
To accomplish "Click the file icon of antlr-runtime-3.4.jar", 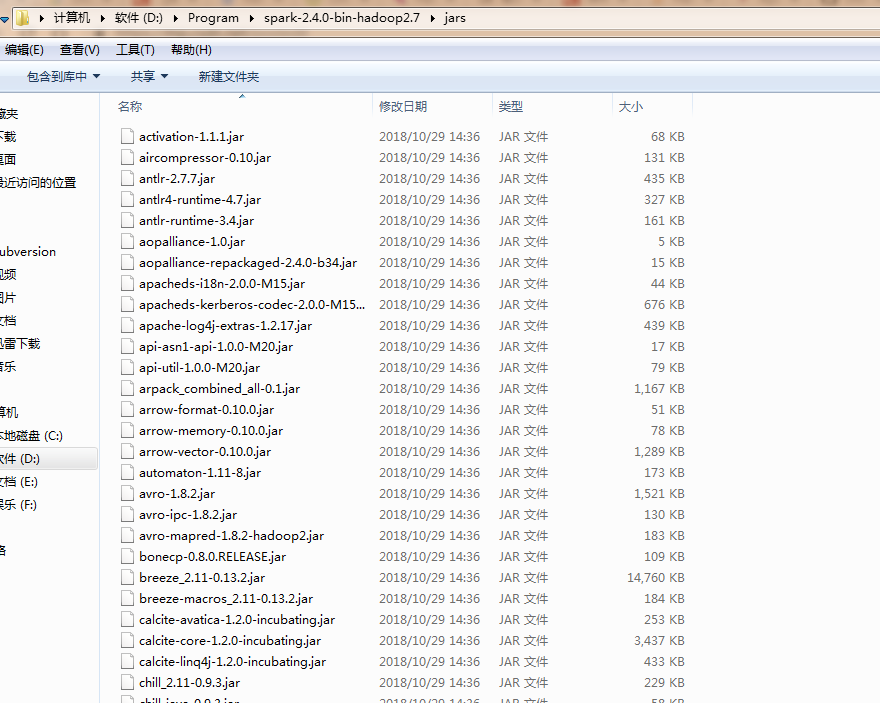I will coord(127,220).
